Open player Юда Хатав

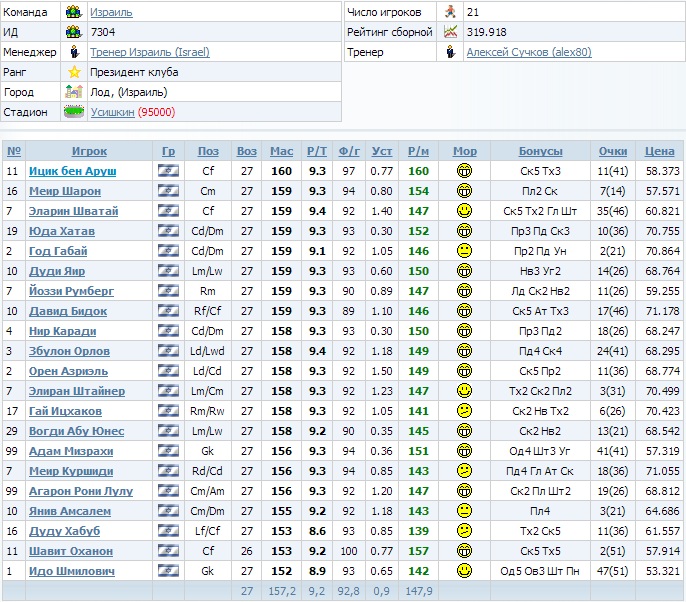click(62, 231)
